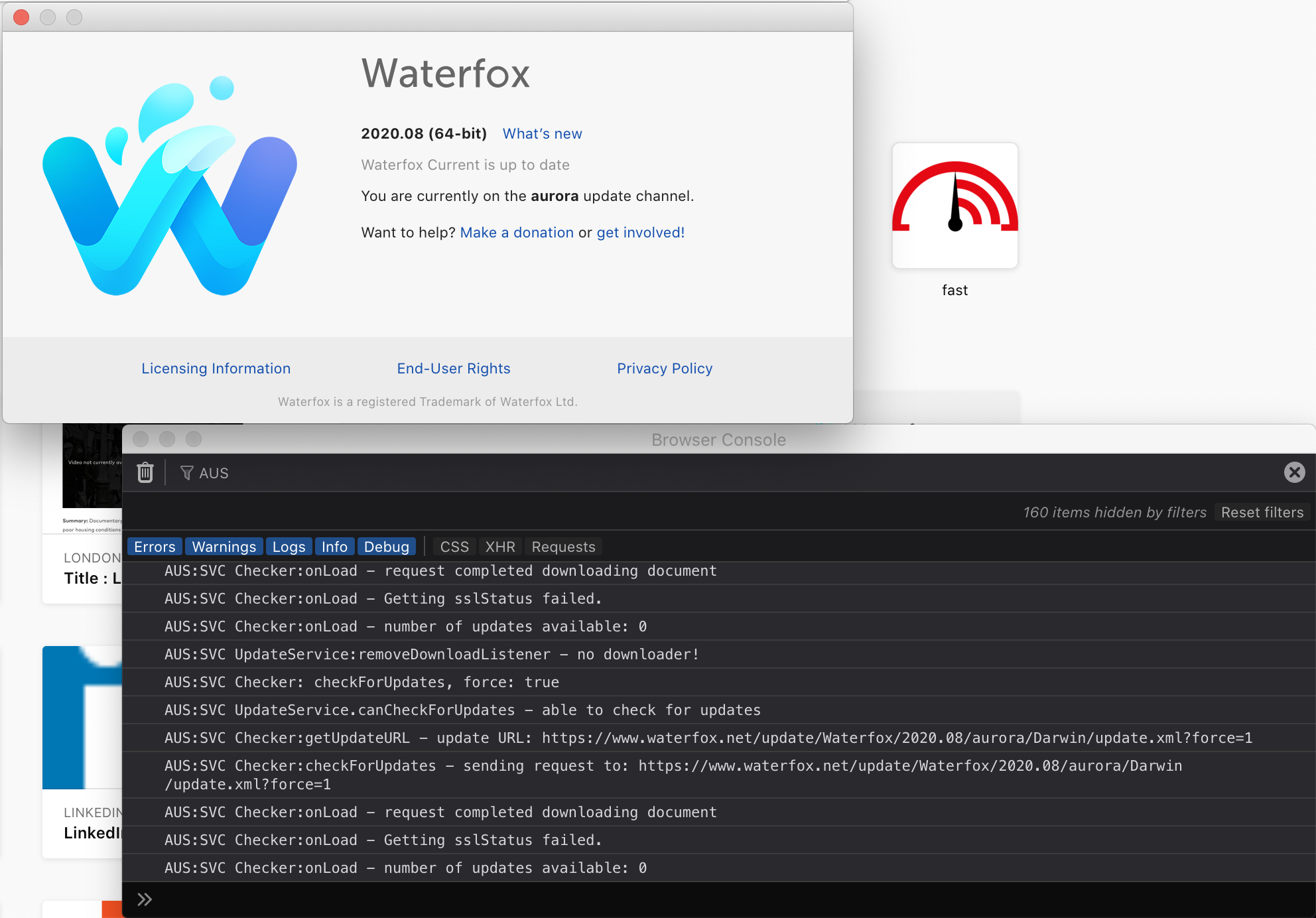Enable the Requests filter
The width and height of the screenshot is (1316, 918).
pyautogui.click(x=562, y=546)
